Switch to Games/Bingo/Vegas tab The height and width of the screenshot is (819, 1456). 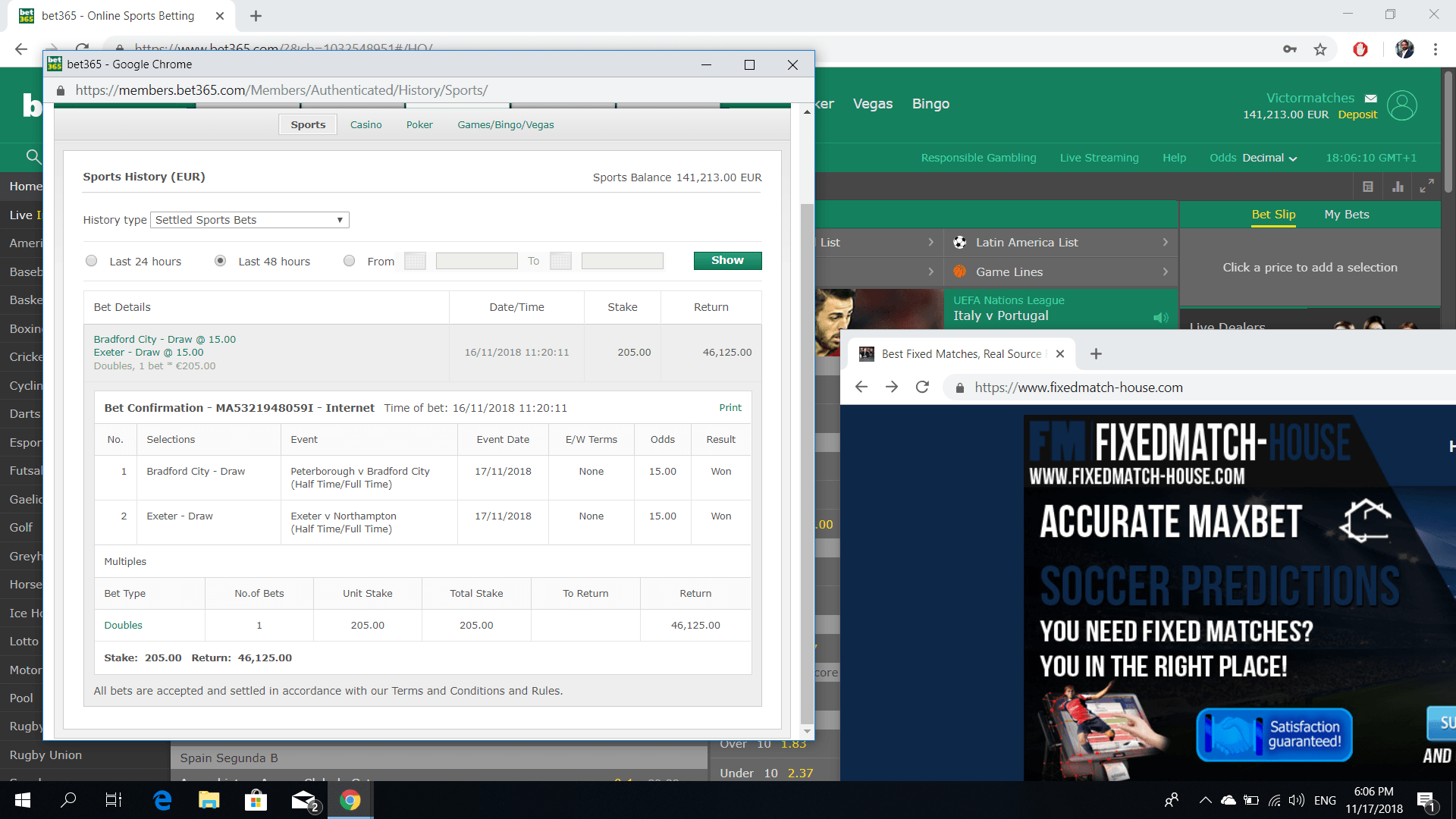click(506, 125)
